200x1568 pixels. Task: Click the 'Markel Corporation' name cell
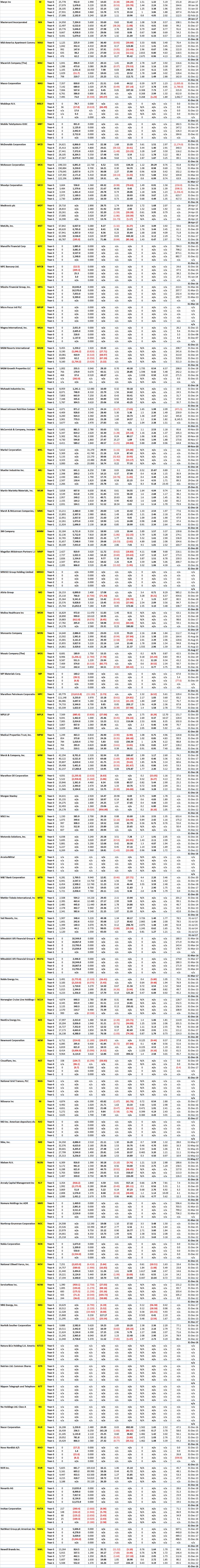[18, 450]
